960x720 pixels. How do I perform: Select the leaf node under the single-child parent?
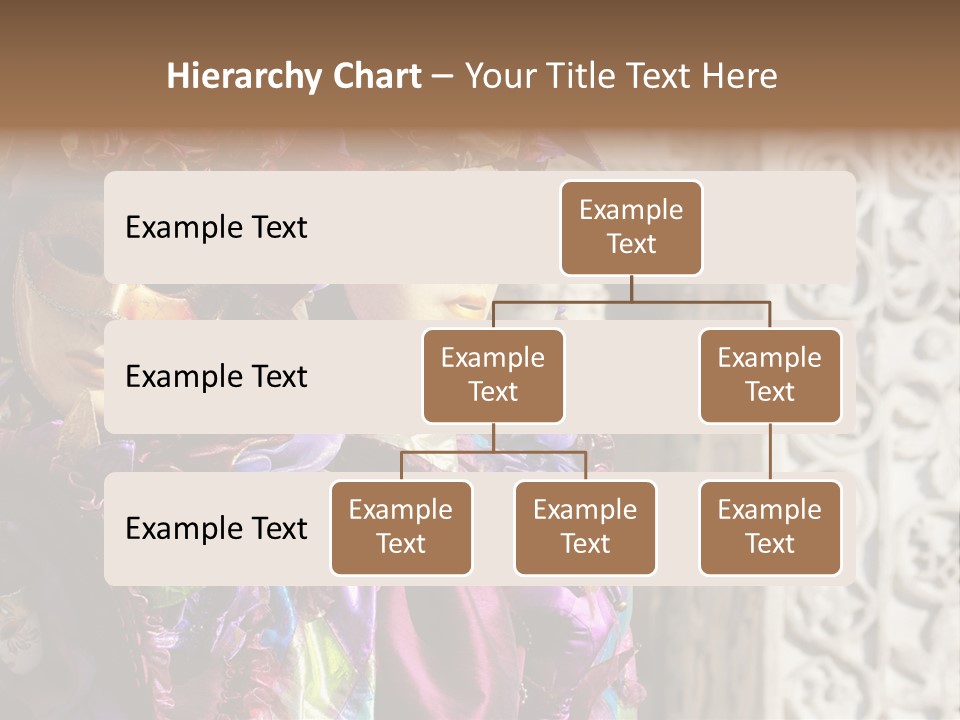(770, 527)
